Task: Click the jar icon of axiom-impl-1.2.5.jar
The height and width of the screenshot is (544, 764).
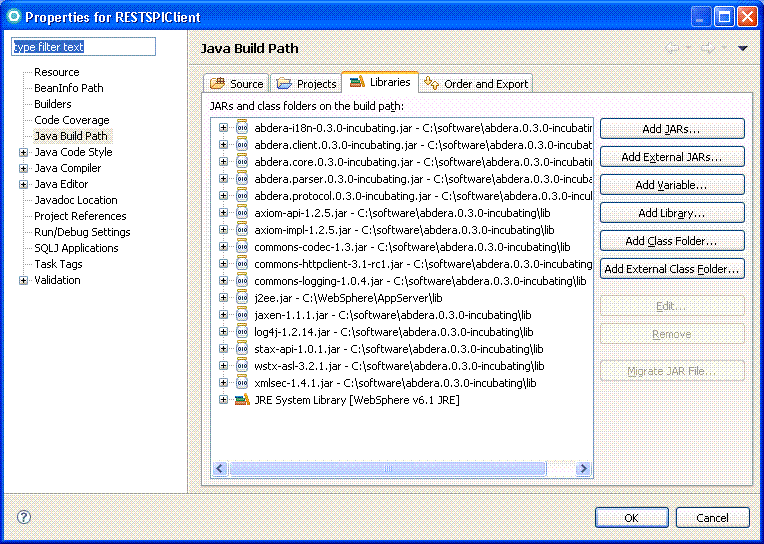Action: point(242,229)
